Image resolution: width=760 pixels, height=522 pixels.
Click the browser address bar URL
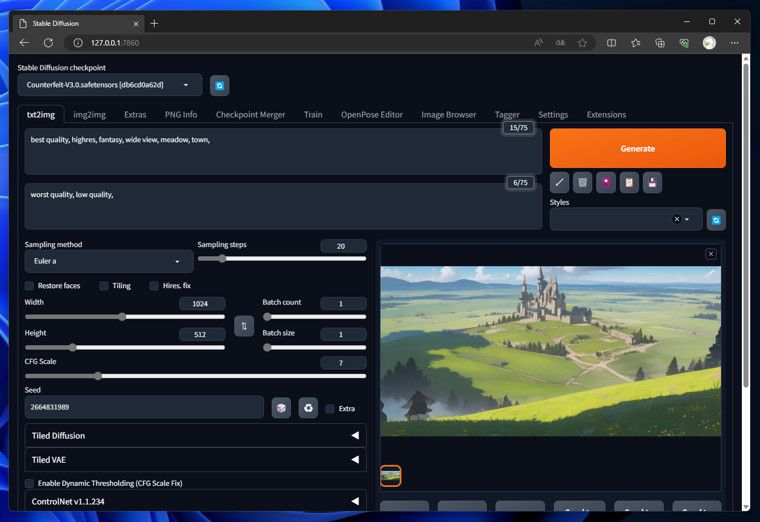click(x=115, y=43)
